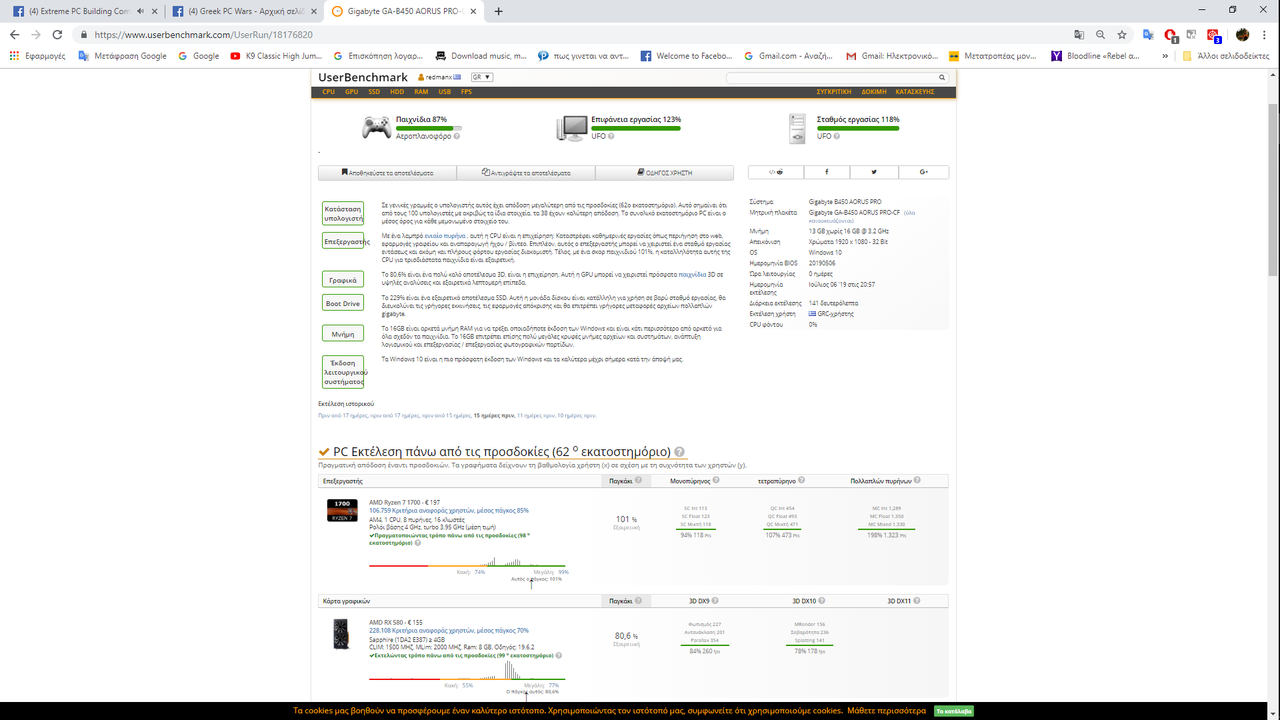Click the help icon beside the PC Εκτέλεση heading
This screenshot has width=1280, height=720.
680,452
